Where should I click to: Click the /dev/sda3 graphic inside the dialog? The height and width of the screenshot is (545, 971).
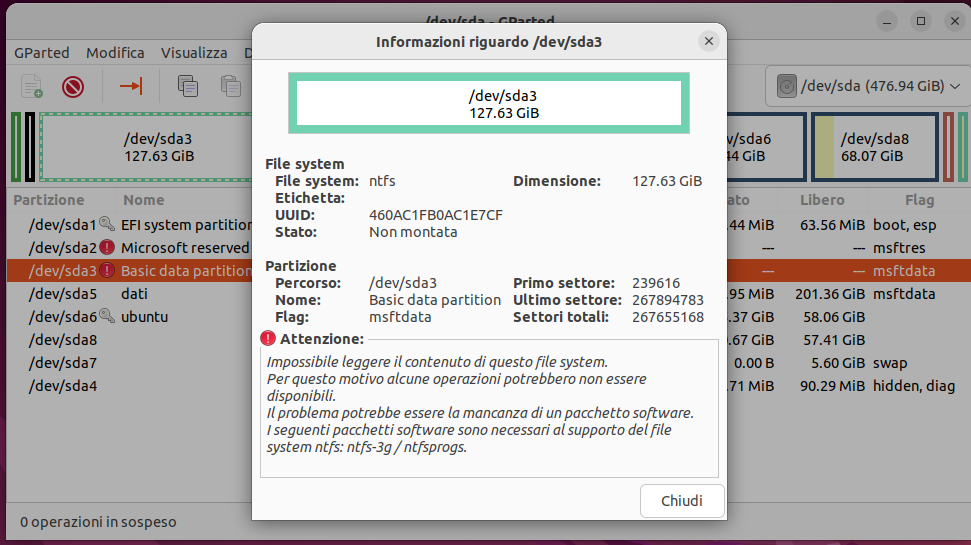tap(489, 103)
